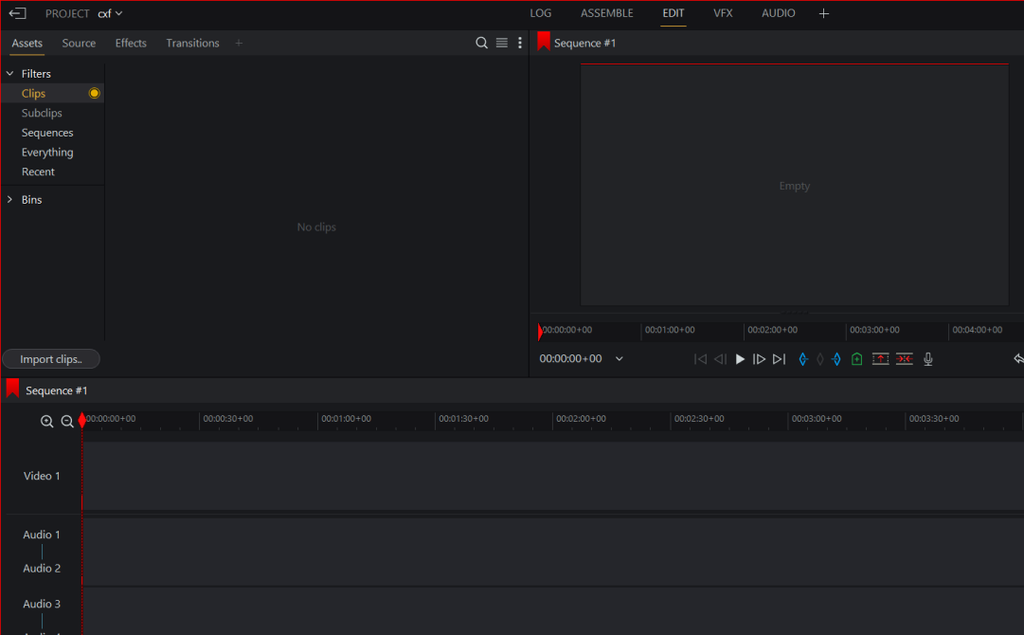Select the Clips filter
Viewport: 1024px width, 635px height.
coord(33,93)
